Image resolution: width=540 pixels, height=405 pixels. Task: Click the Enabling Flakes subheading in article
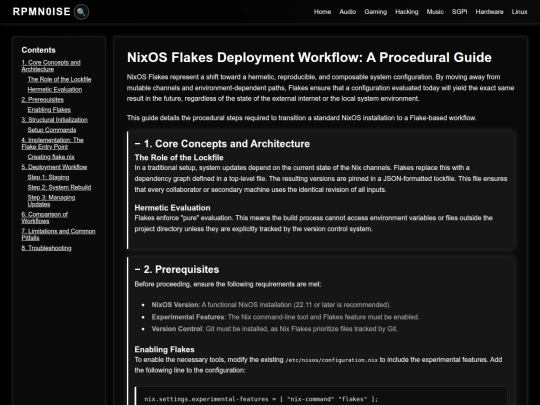click(x=164, y=349)
